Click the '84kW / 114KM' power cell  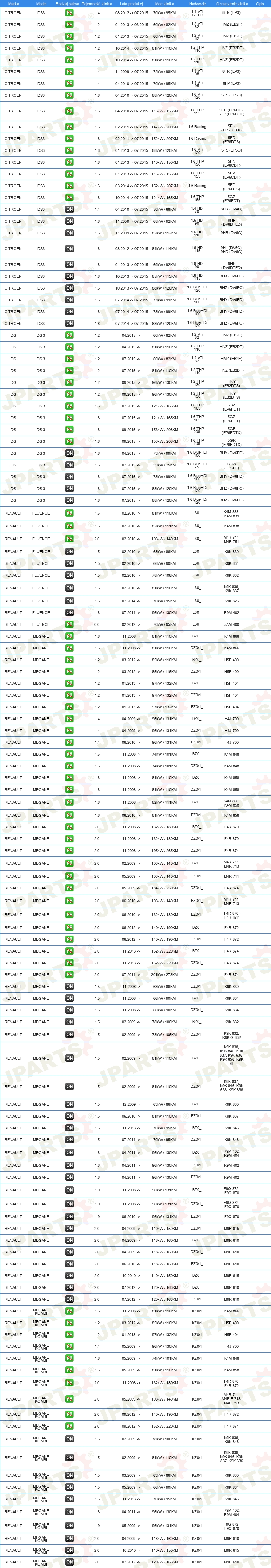(x=164, y=249)
